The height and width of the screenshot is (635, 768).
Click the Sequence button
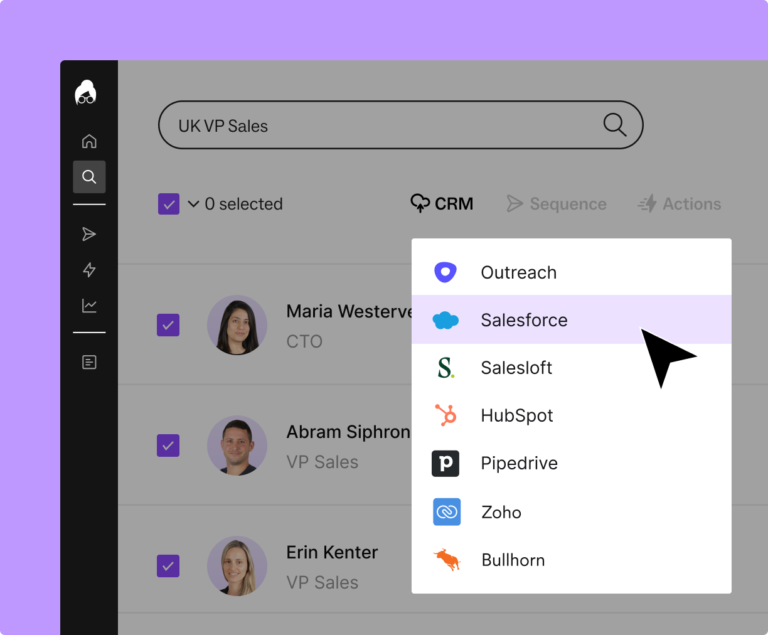point(556,204)
